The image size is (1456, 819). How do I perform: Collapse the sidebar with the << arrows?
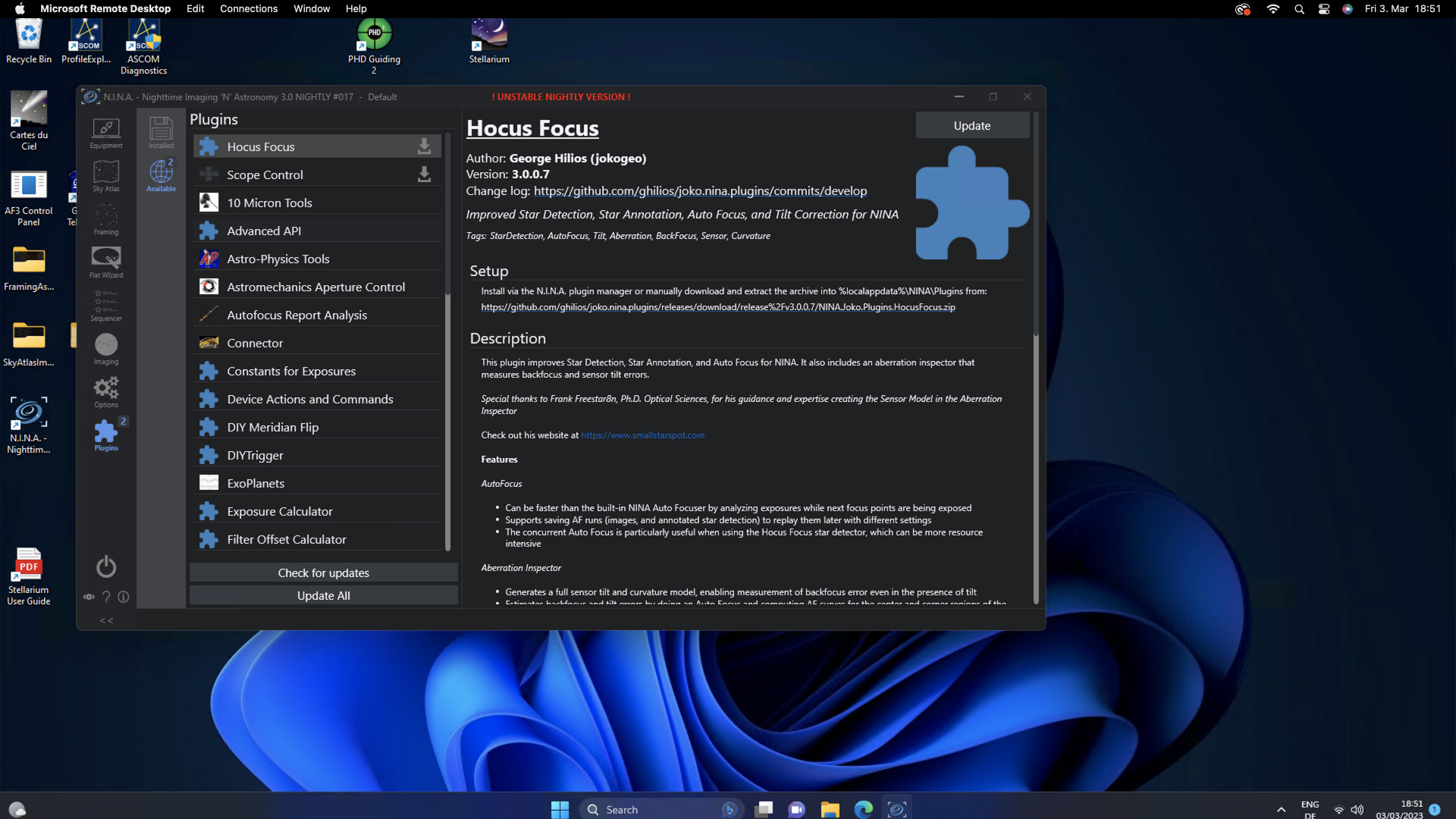click(x=106, y=620)
